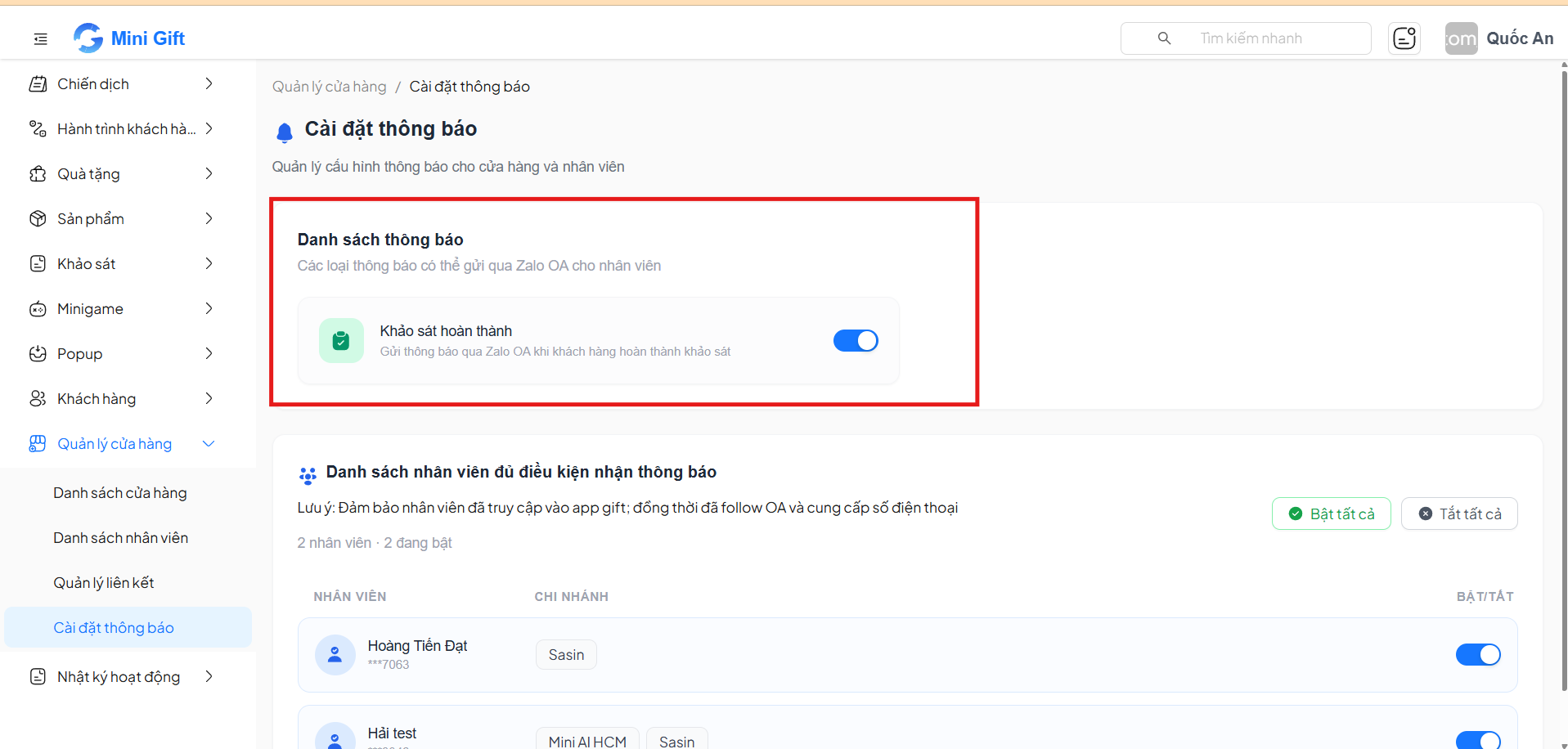Expand the Sản phẩm menu chevron
This screenshot has width=1568, height=749.
point(209,218)
